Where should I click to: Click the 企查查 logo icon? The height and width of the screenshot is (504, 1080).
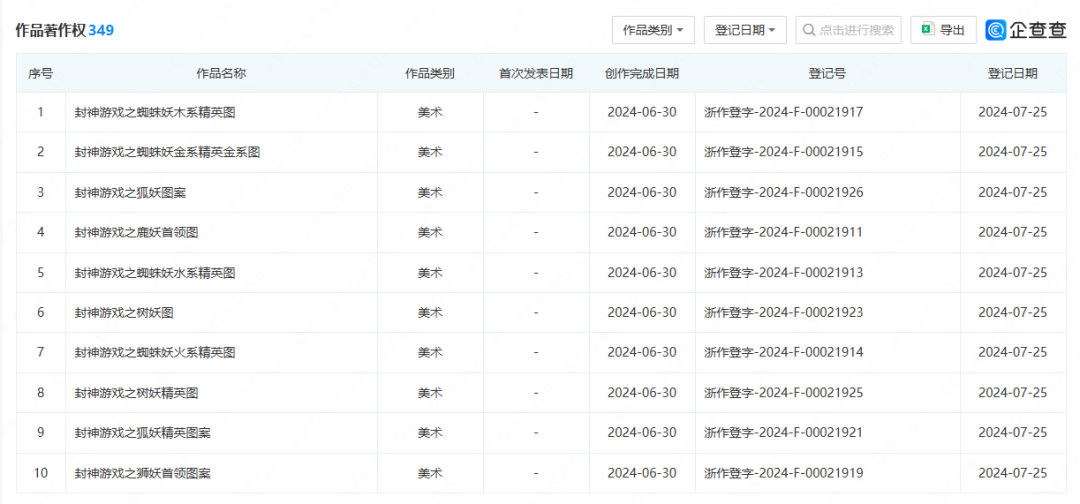(997, 30)
